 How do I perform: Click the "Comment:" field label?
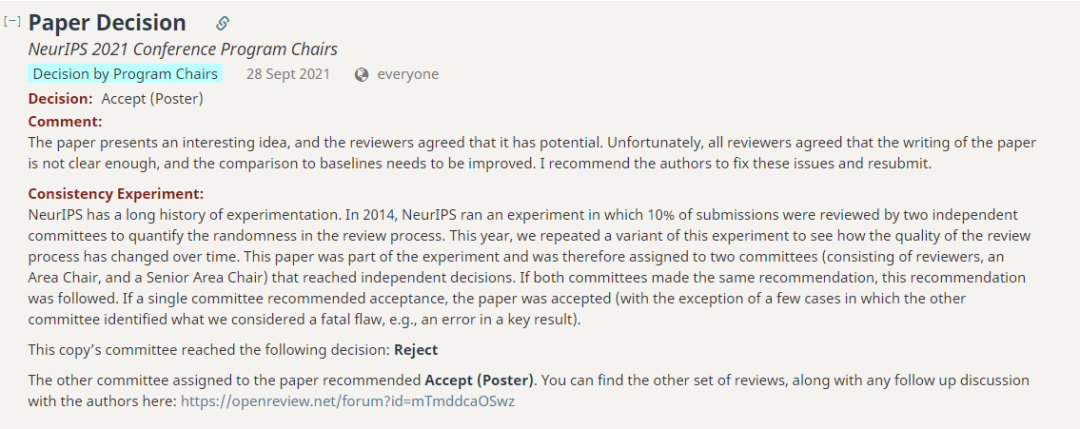(x=65, y=121)
